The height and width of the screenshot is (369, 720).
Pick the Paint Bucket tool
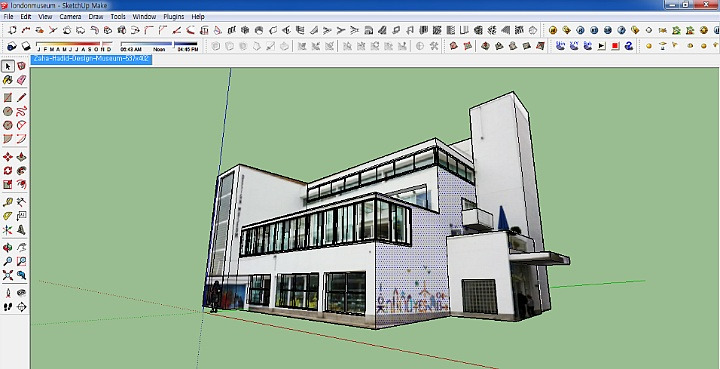(x=8, y=80)
